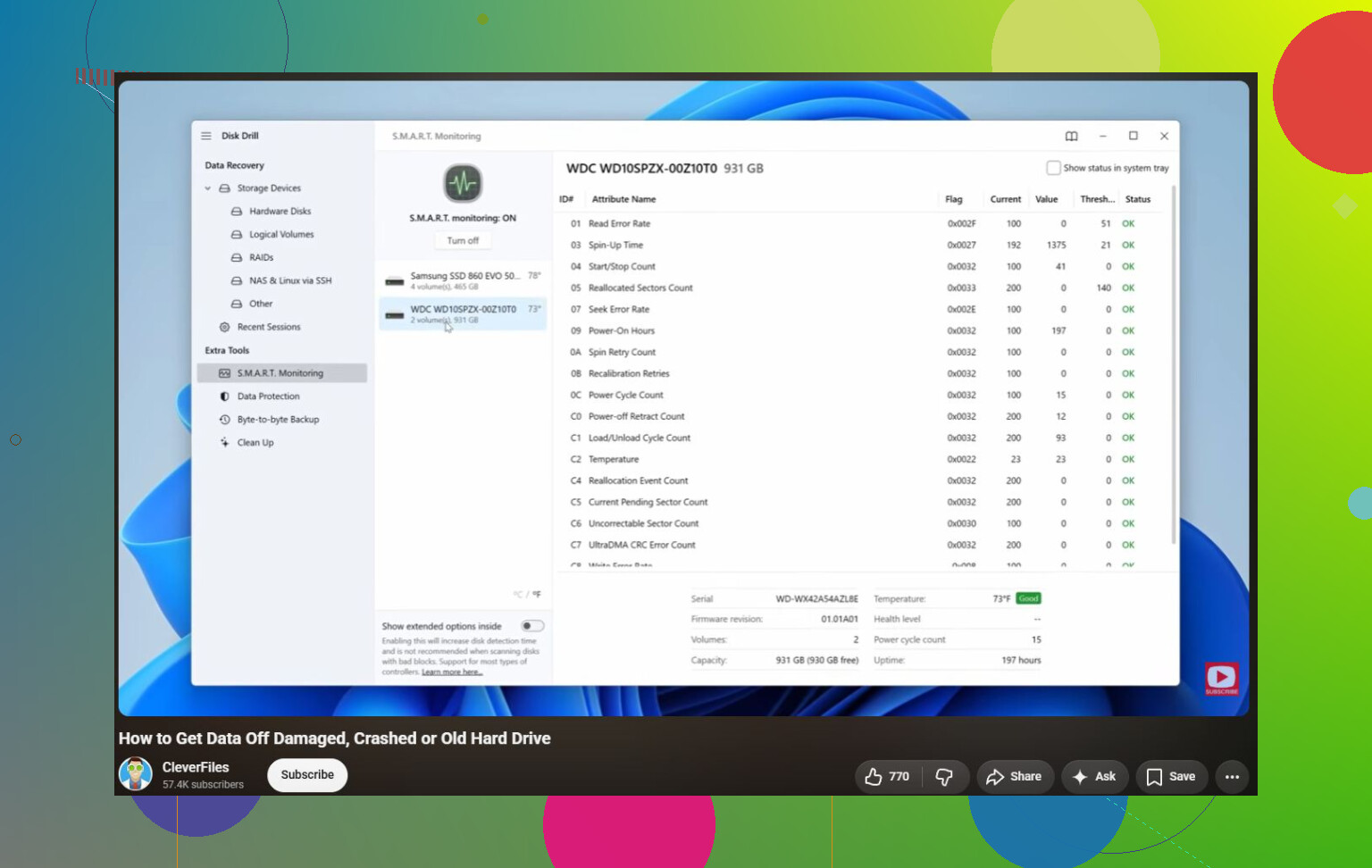Image resolution: width=1372 pixels, height=868 pixels.
Task: Open the CleverFiles channel avatar
Action: 136,774
